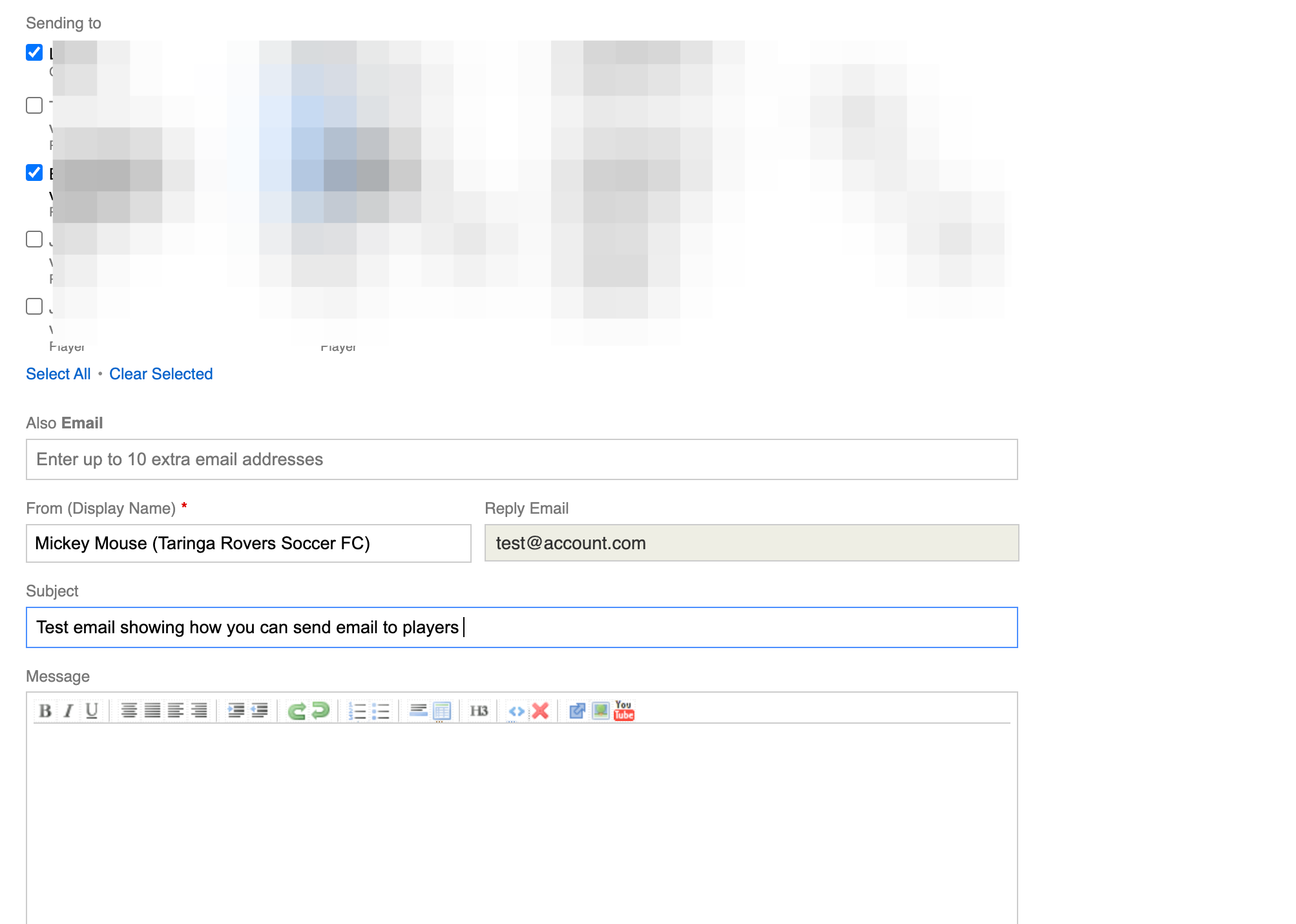Click the Reply Email field
The width and height of the screenshot is (1296, 924).
pyautogui.click(x=752, y=543)
